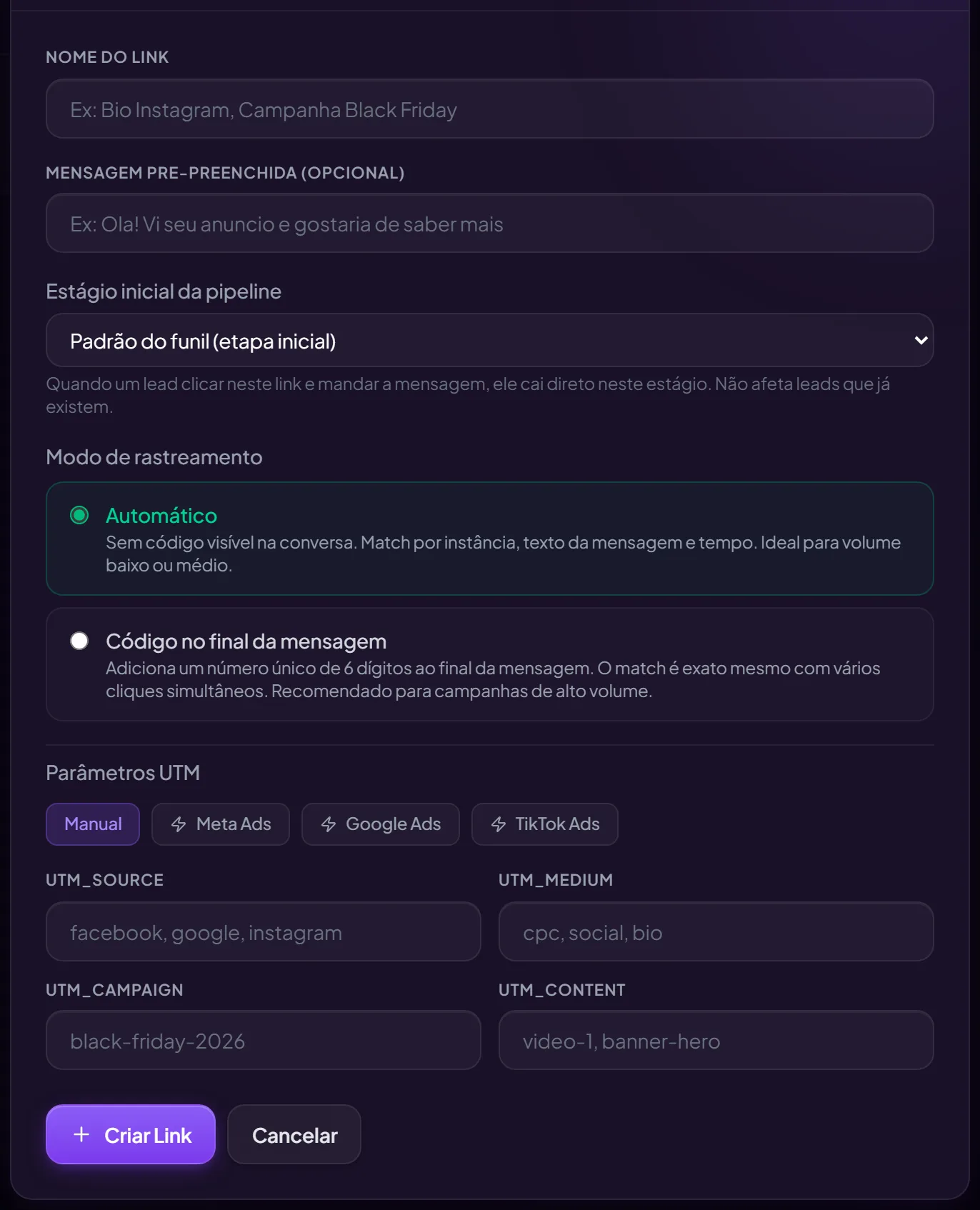
Task: Focus the UTM_MEDIUM input field
Action: [716, 931]
